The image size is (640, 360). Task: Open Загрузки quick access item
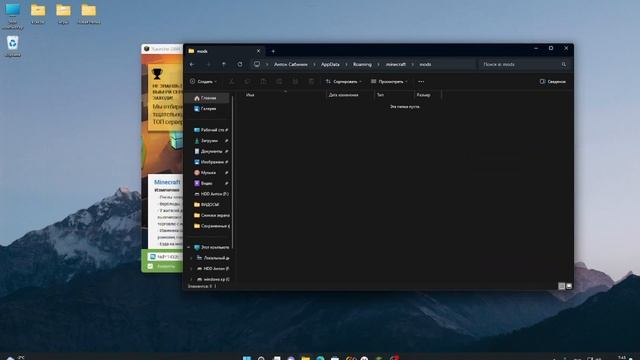point(210,140)
